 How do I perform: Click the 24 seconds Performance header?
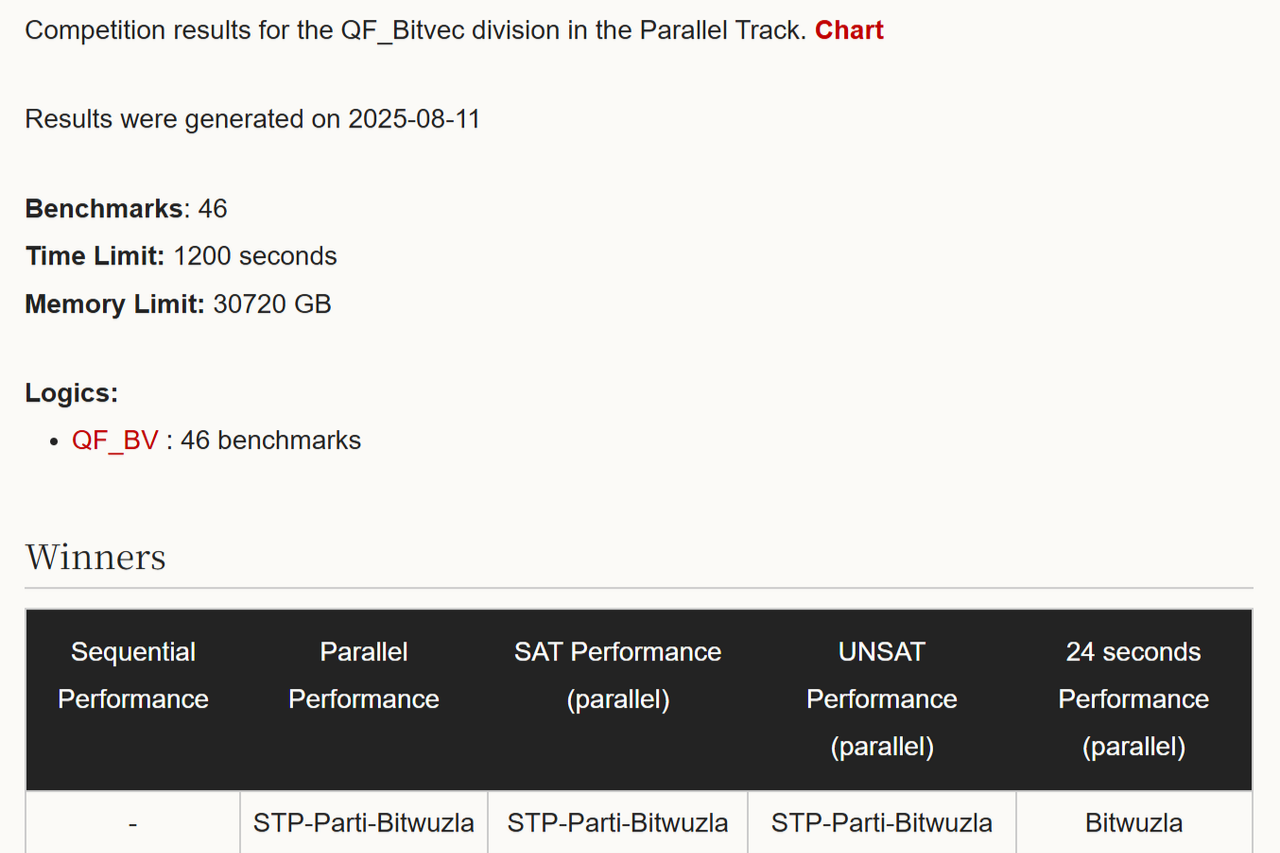click(1133, 699)
